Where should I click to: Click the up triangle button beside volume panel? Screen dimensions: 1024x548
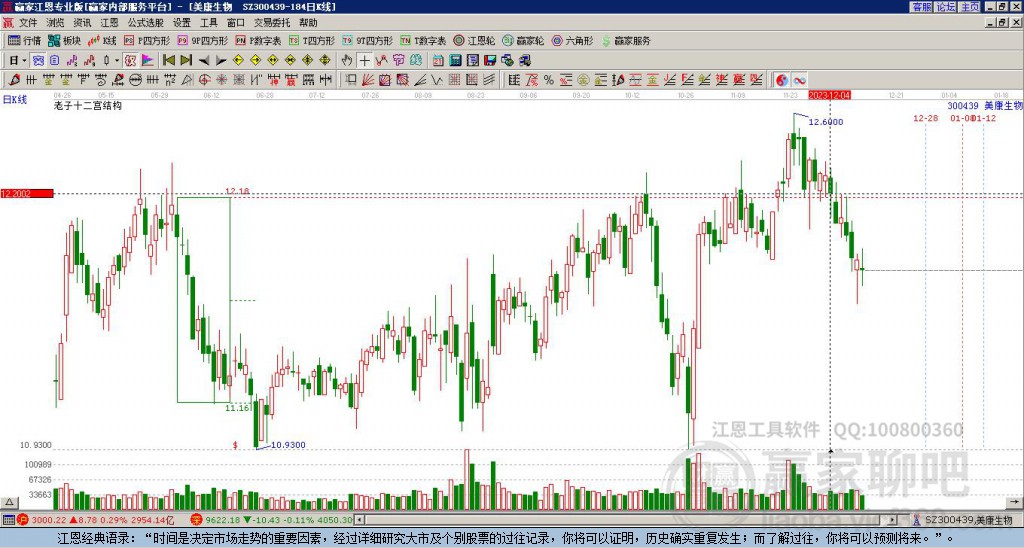9,503
